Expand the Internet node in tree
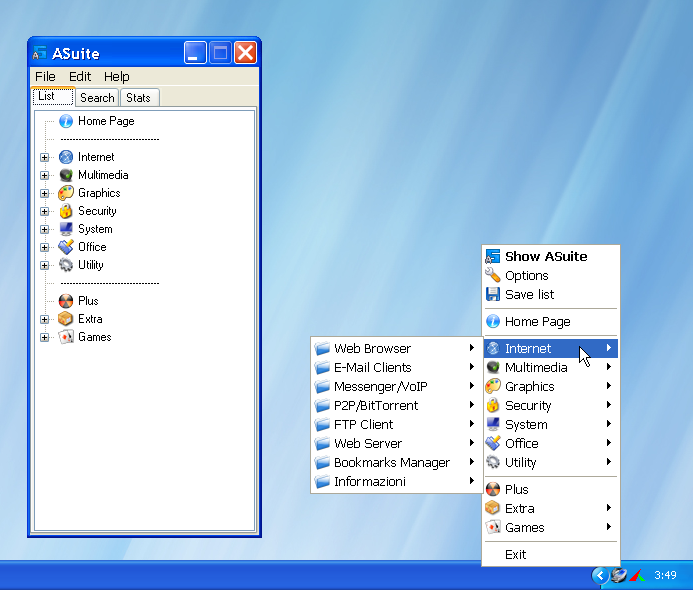This screenshot has width=693, height=590. pyautogui.click(x=44, y=157)
